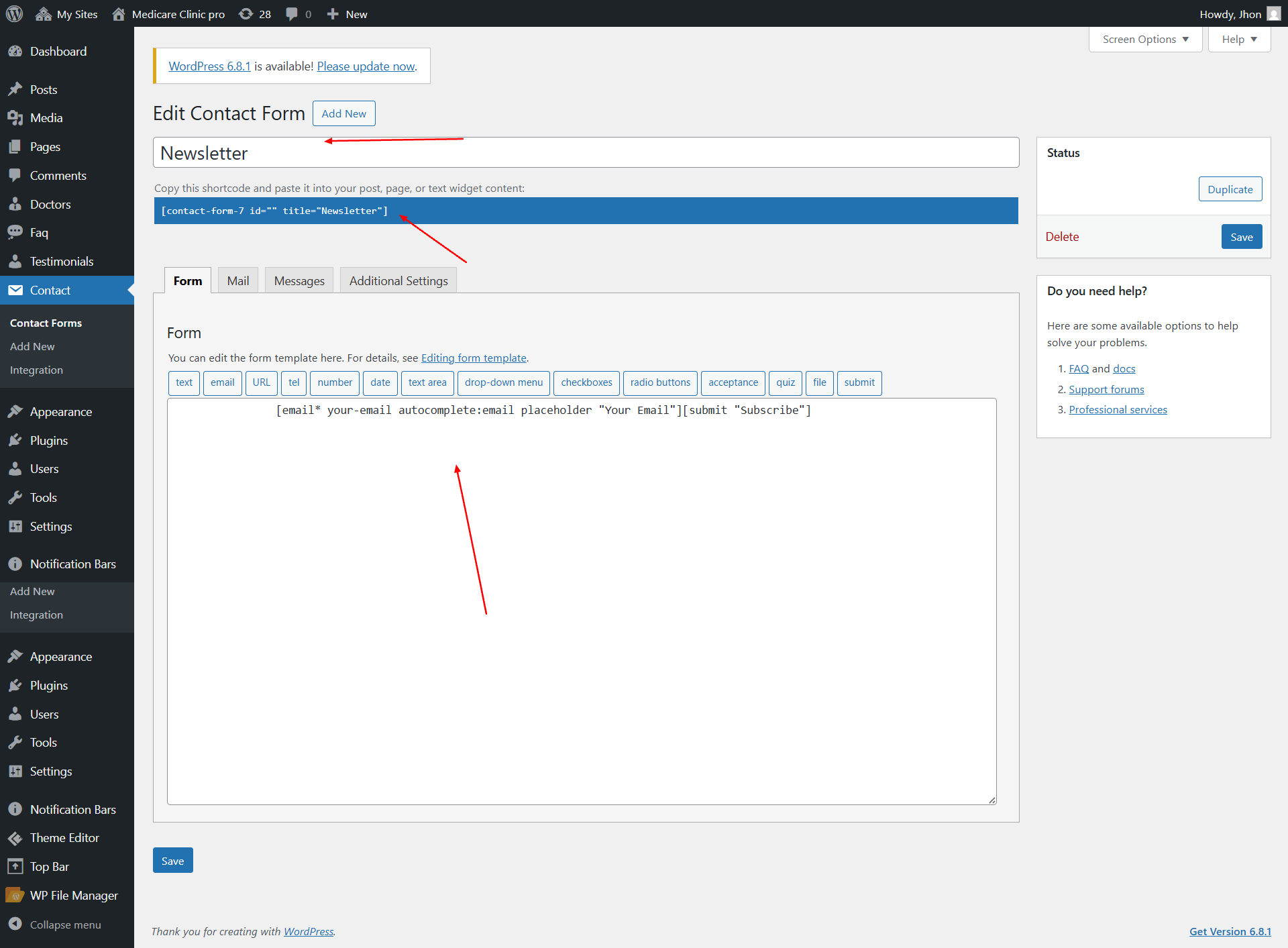Insert a submit tag
The image size is (1288, 948).
coord(859,383)
